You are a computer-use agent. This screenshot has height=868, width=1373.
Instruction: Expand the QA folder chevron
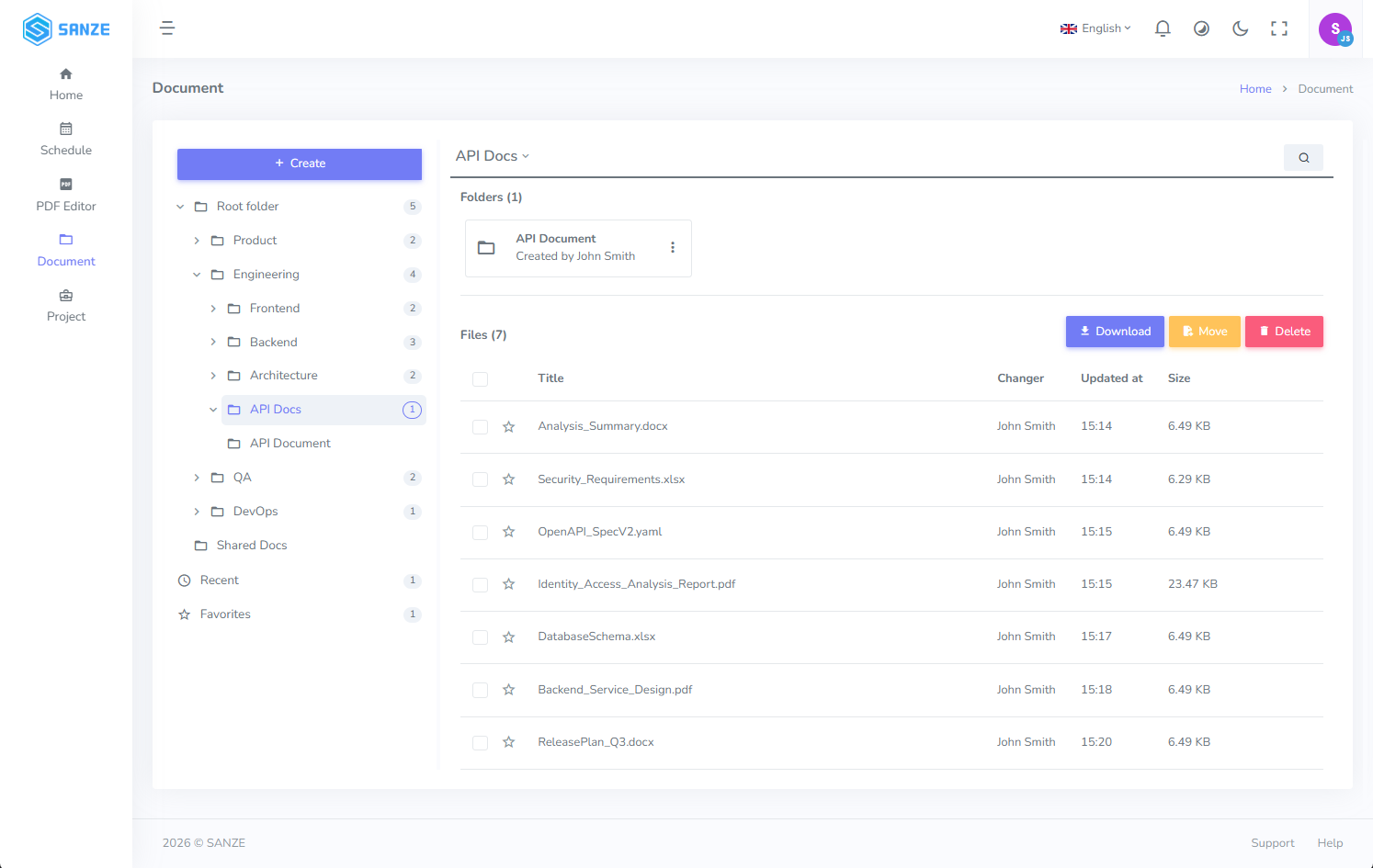pyautogui.click(x=197, y=478)
